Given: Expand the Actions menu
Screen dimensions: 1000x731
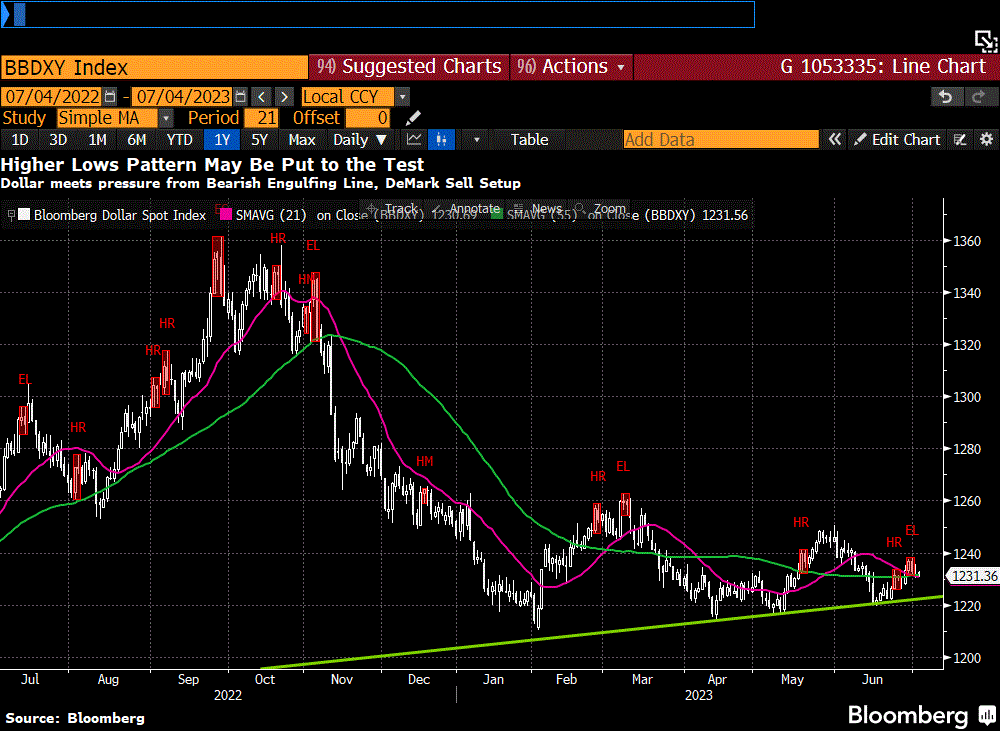Looking at the screenshot, I should coord(571,66).
